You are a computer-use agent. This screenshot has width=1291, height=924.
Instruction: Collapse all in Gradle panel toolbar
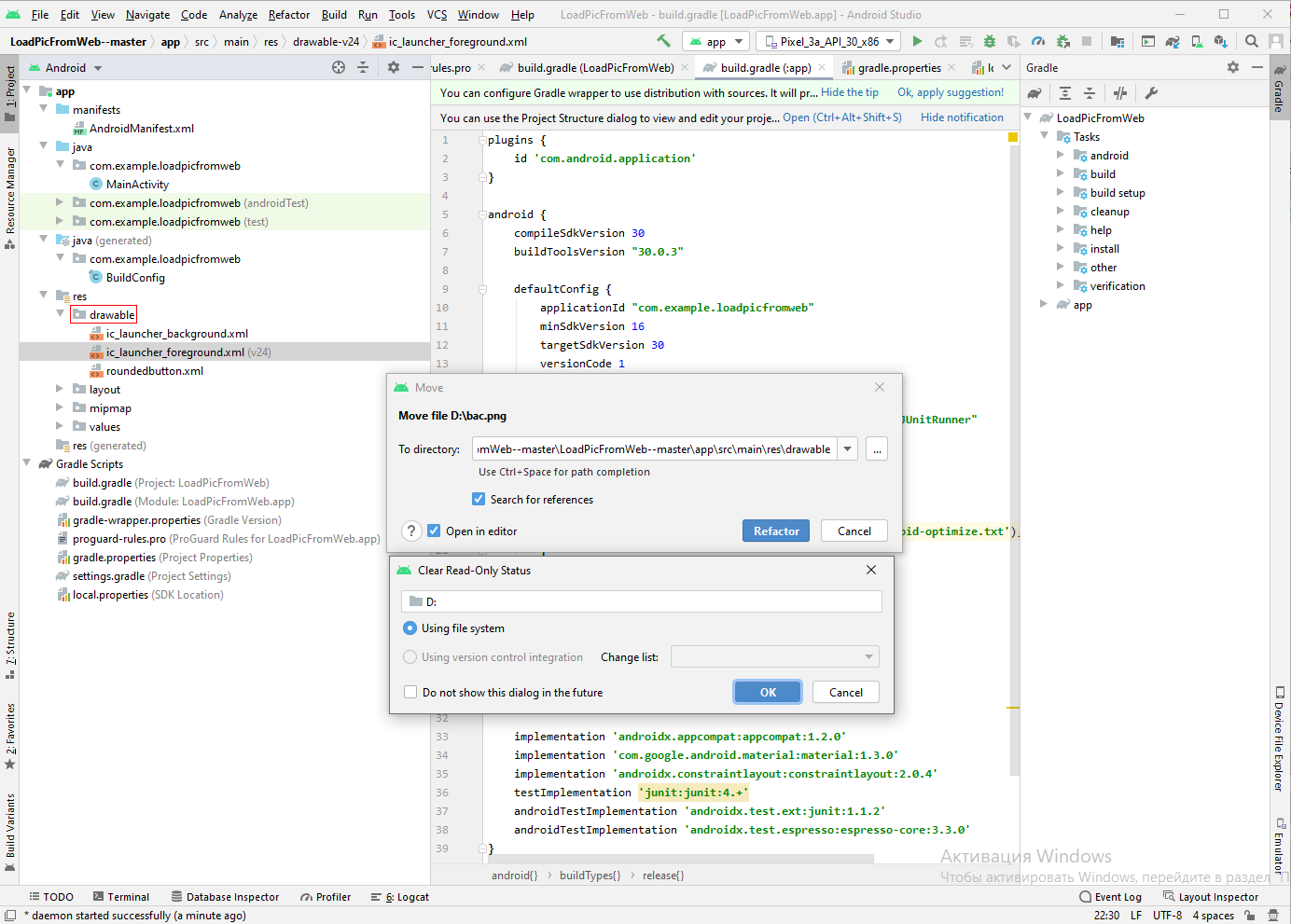[x=1090, y=93]
